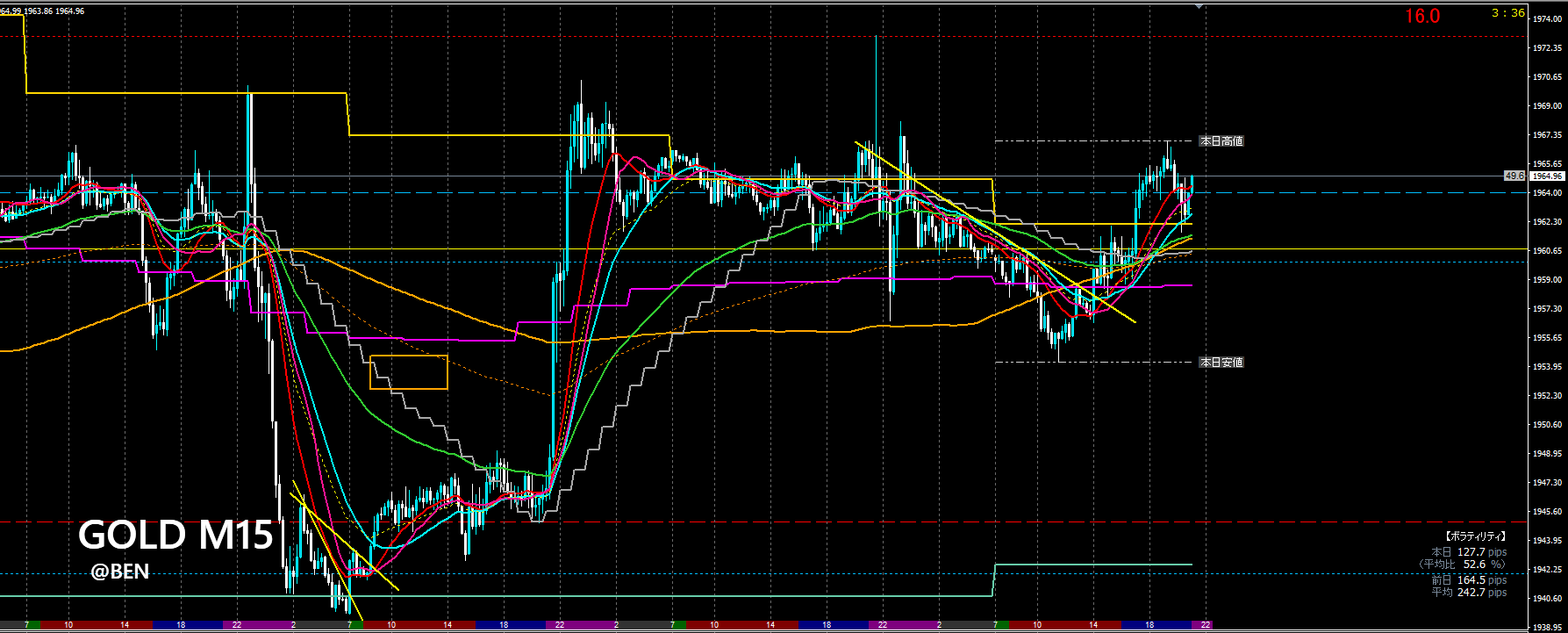Click the OHLC data text in top-left corner
Image resolution: width=1568 pixels, height=633 pixels.
click(42, 11)
